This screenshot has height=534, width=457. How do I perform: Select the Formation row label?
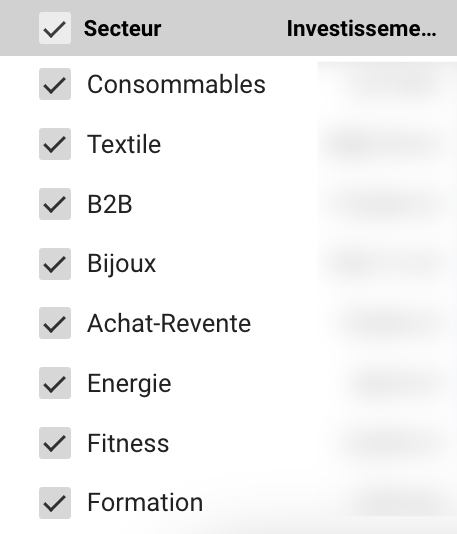pos(145,503)
